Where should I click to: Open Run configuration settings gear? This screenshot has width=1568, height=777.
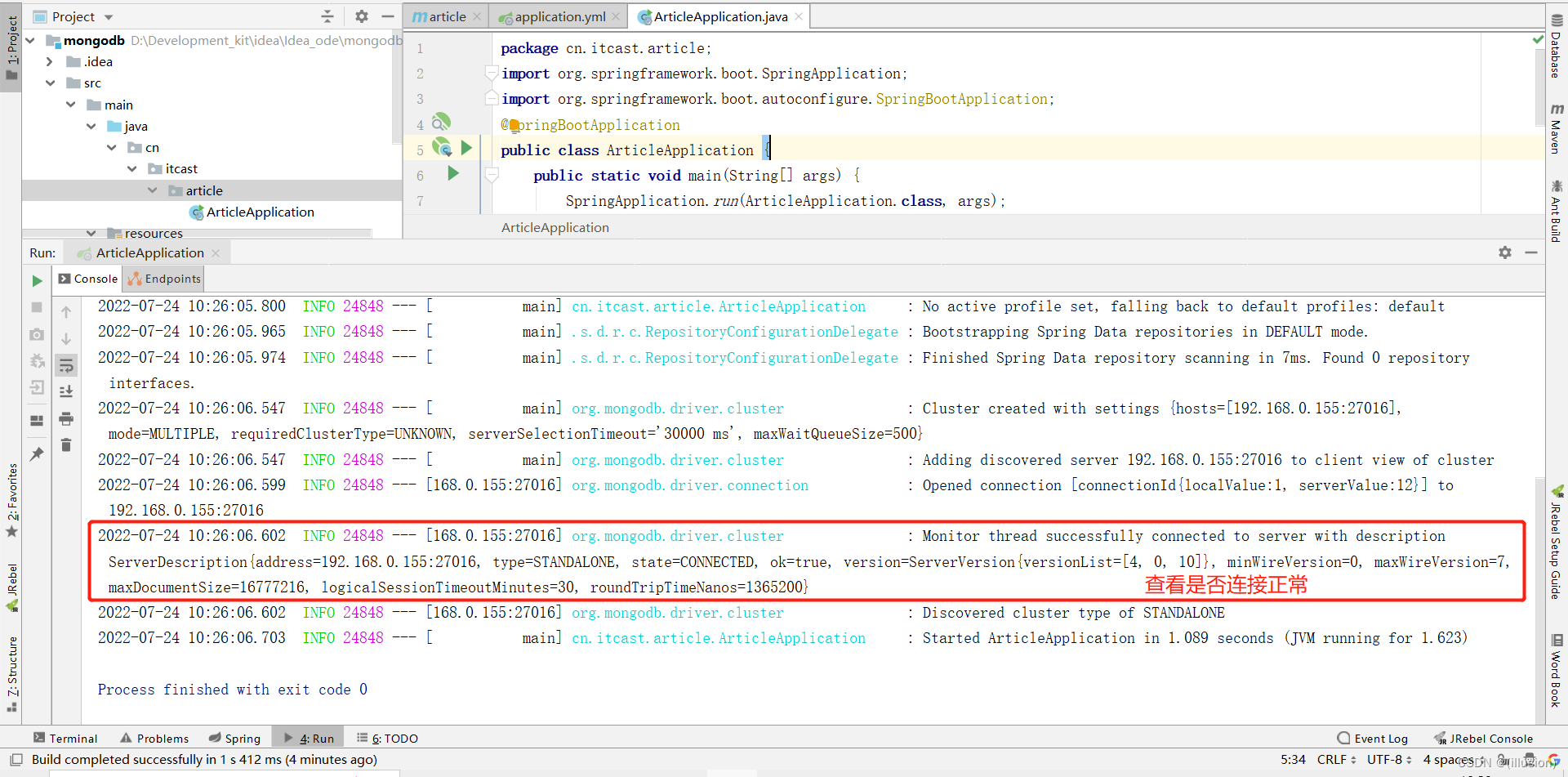pyautogui.click(x=1505, y=252)
